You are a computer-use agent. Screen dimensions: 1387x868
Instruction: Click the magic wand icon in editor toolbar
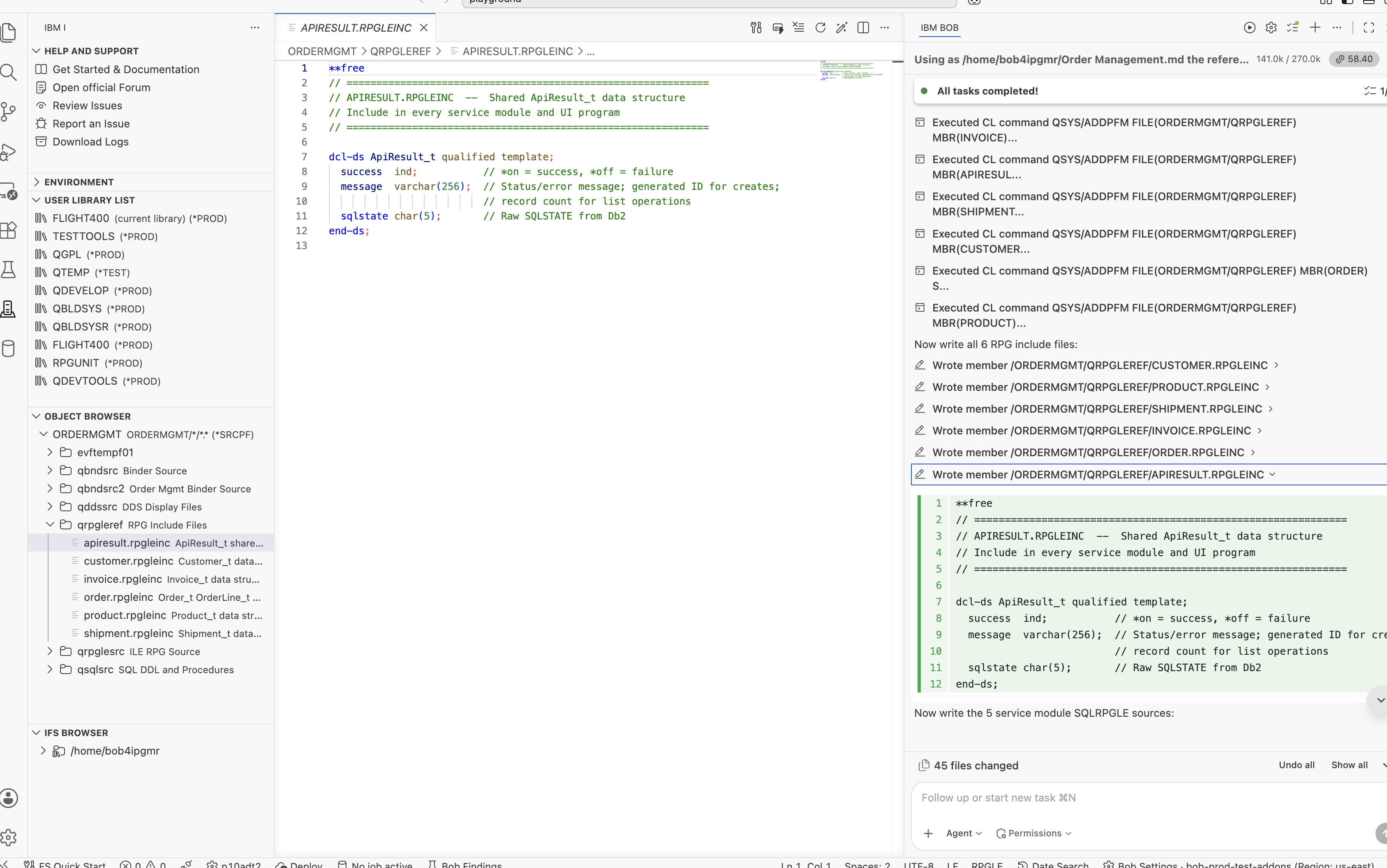[841, 28]
